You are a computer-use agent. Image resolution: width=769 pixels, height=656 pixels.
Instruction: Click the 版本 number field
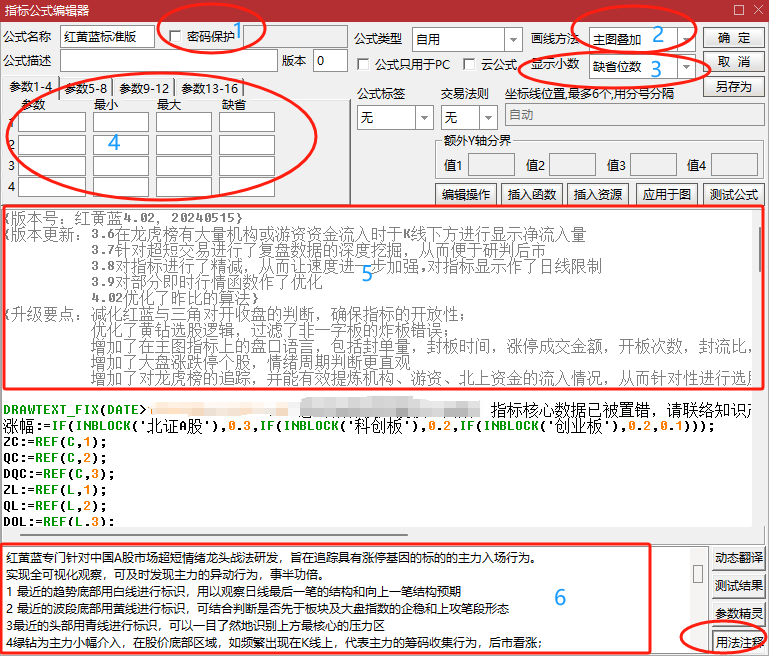coord(330,61)
